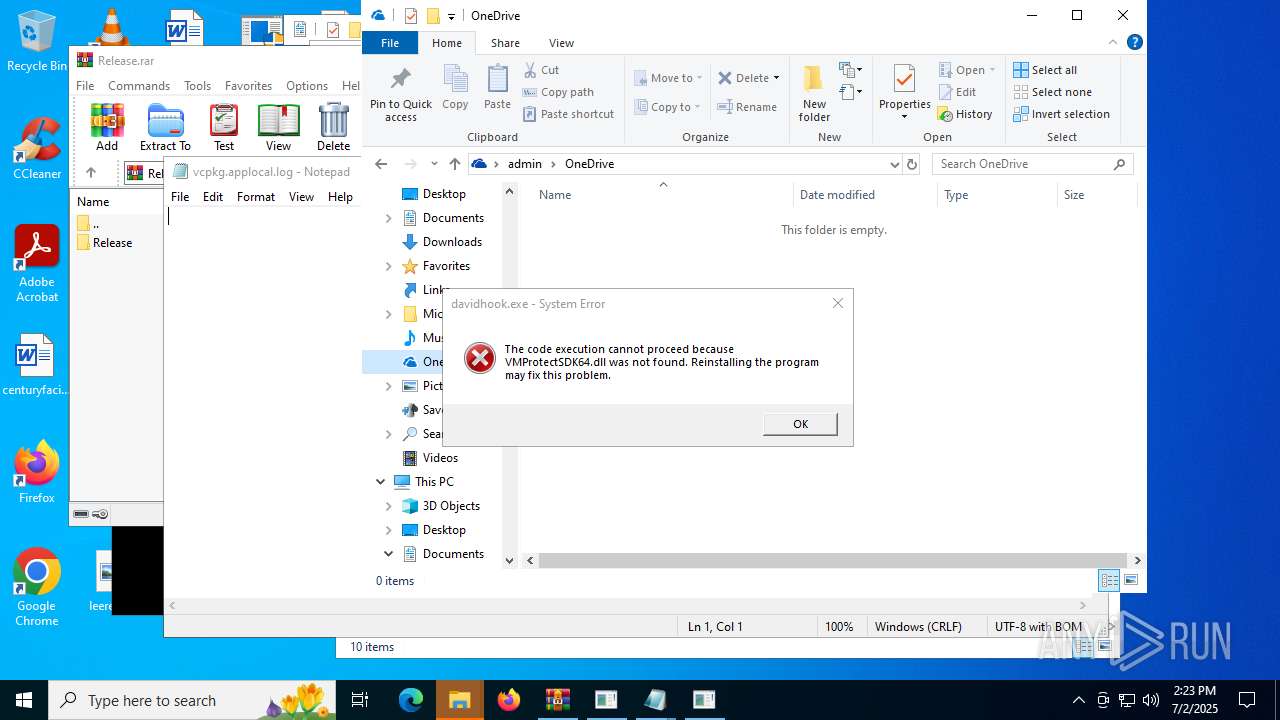The height and width of the screenshot is (720, 1280).
Task: Open the Copy to dropdown
Action: click(667, 107)
